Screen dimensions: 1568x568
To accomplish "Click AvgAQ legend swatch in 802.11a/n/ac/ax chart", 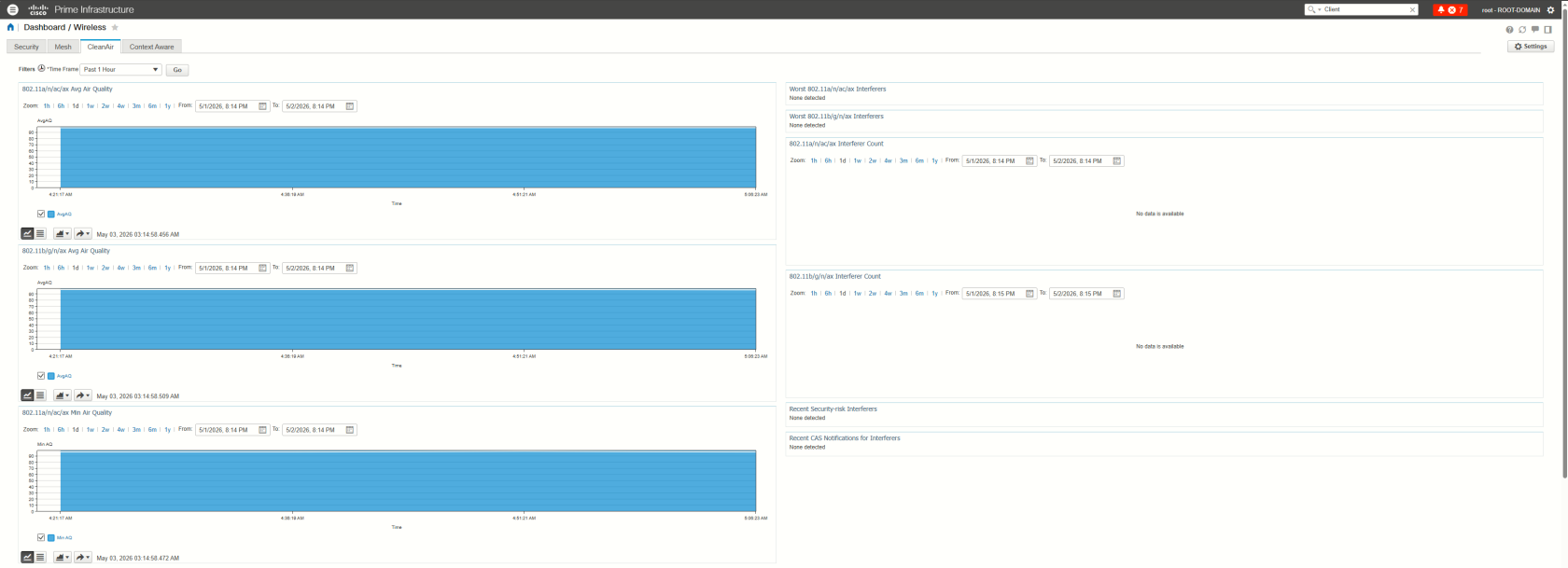I will [x=51, y=215].
